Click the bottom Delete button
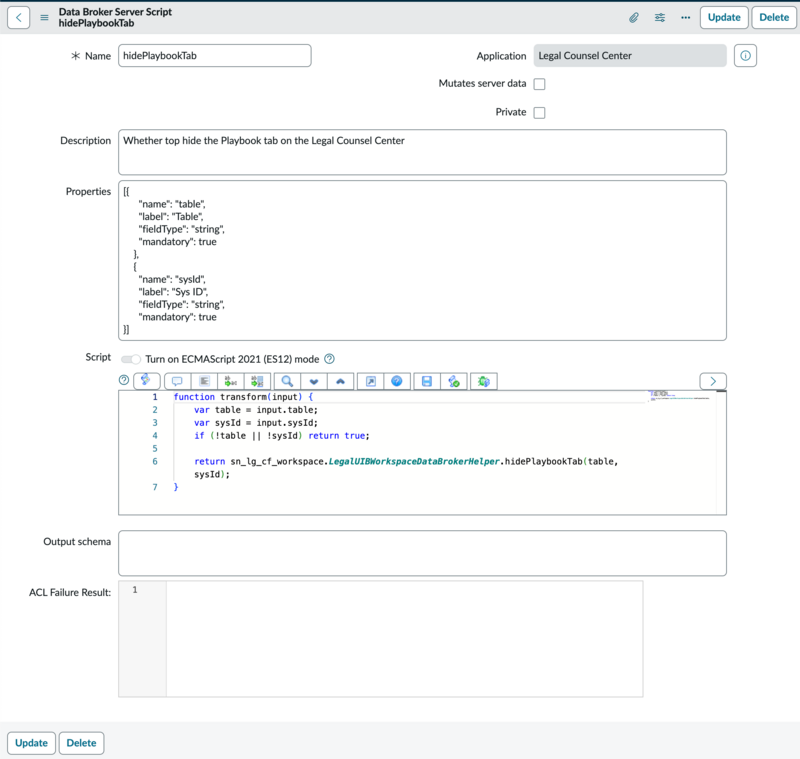 81,743
